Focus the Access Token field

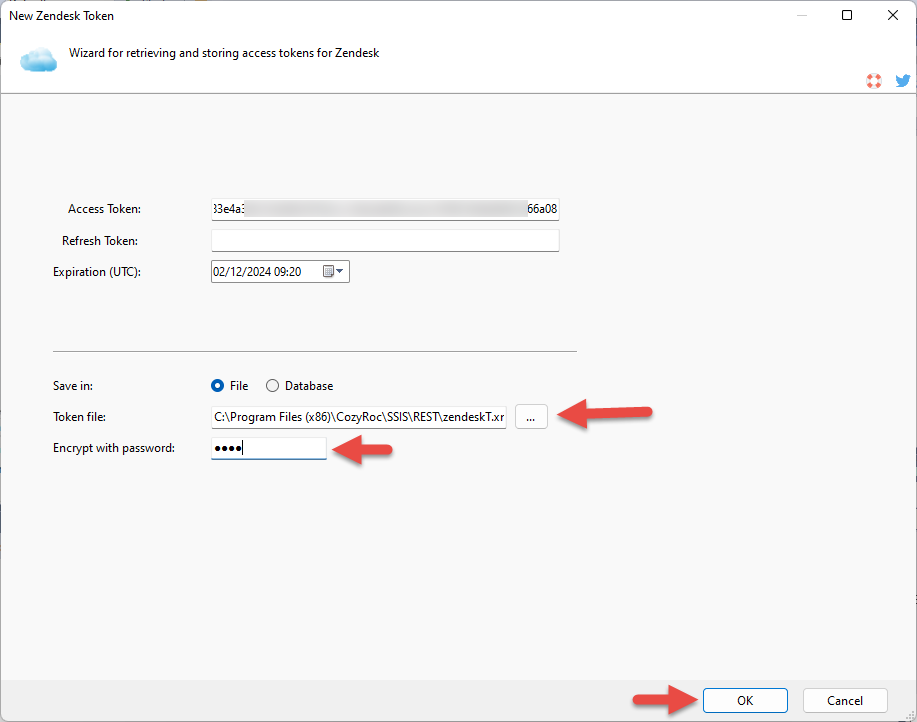coord(385,209)
